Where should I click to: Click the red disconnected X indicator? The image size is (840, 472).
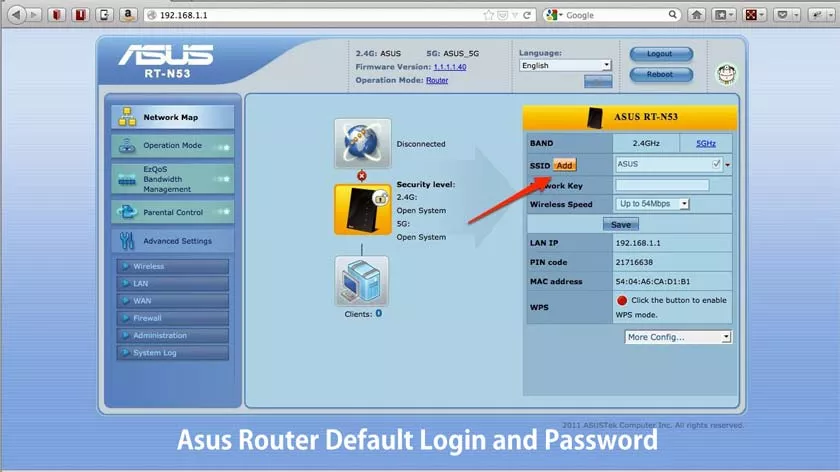(x=362, y=176)
